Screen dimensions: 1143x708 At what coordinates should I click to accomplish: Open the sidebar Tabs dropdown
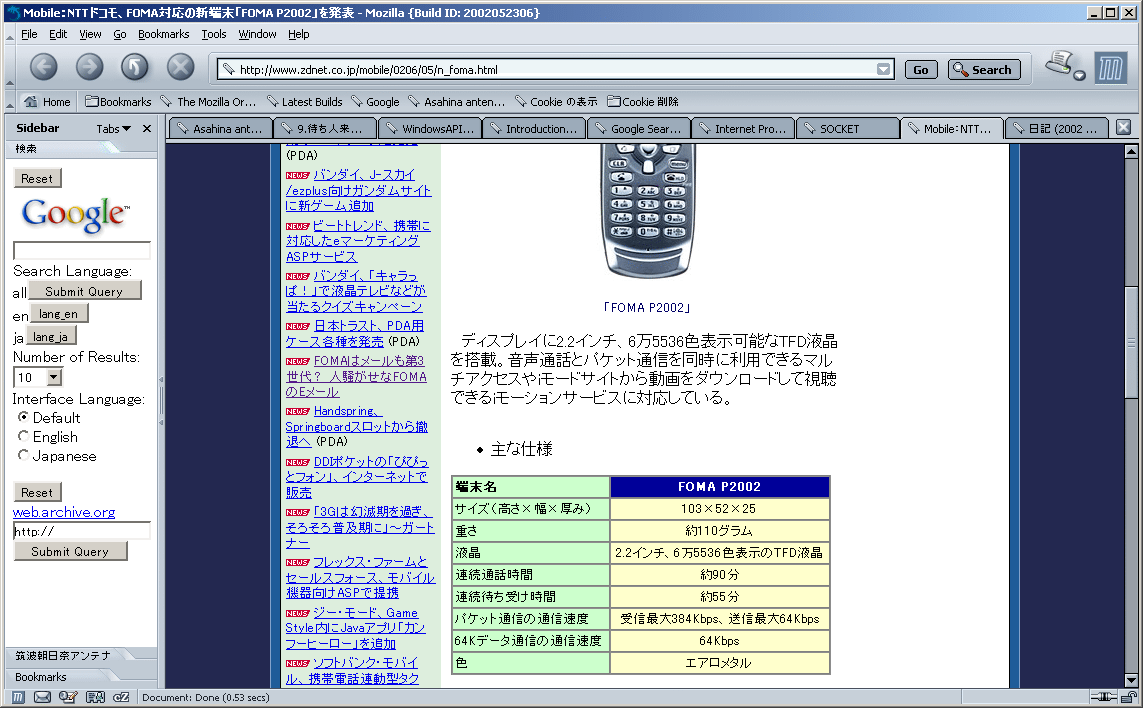point(114,128)
